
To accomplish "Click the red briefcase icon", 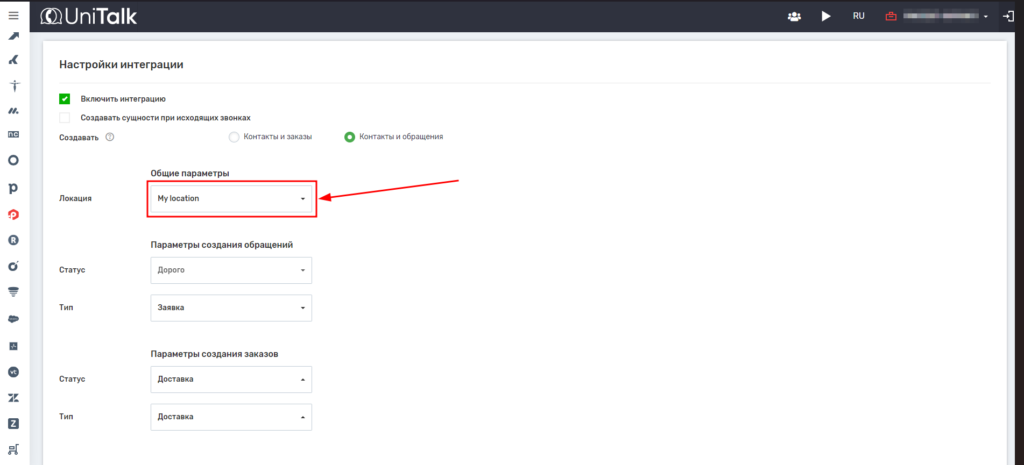I will [x=889, y=16].
